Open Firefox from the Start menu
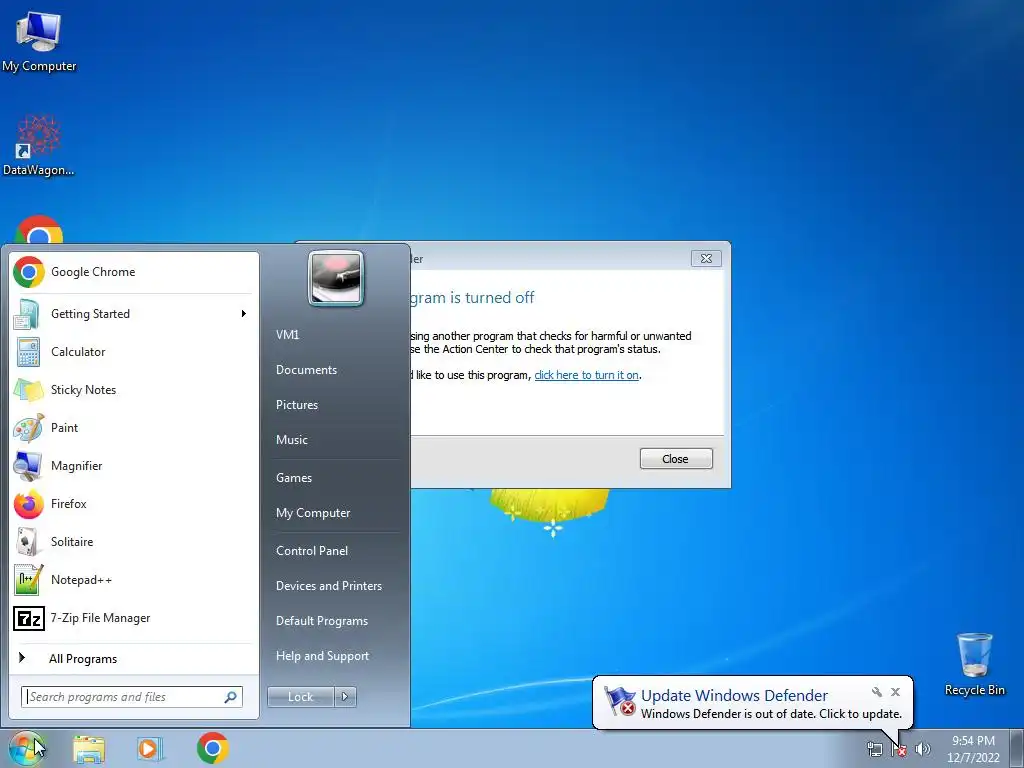This screenshot has width=1024, height=768. coord(135,504)
